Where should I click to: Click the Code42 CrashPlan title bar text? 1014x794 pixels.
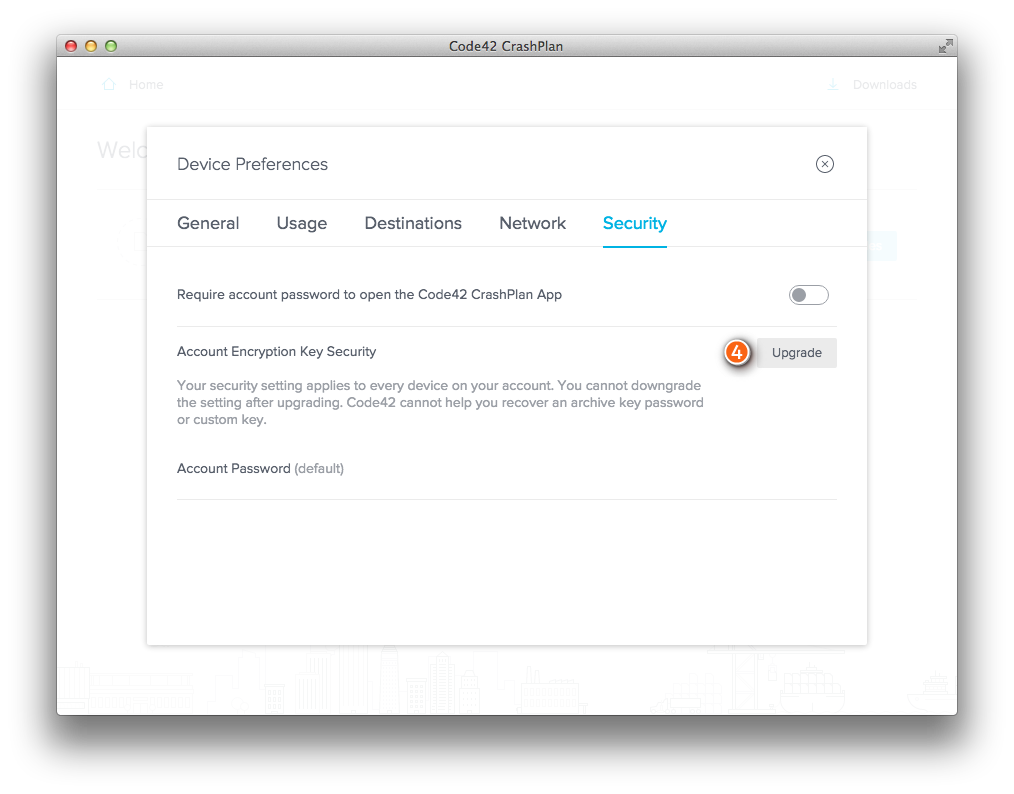click(507, 46)
